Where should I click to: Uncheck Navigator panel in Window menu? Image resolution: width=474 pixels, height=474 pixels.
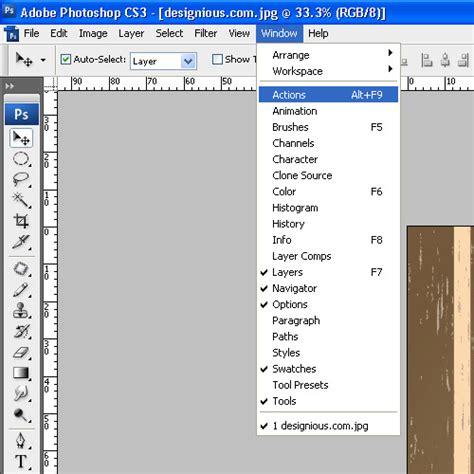[x=328, y=288]
